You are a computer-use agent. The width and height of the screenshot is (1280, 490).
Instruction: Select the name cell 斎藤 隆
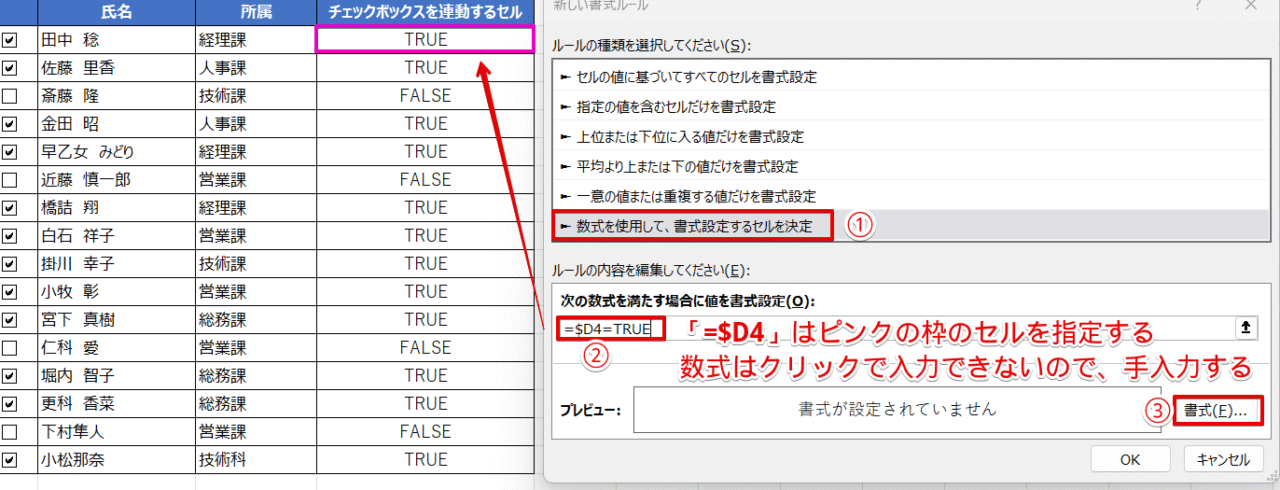(116, 97)
